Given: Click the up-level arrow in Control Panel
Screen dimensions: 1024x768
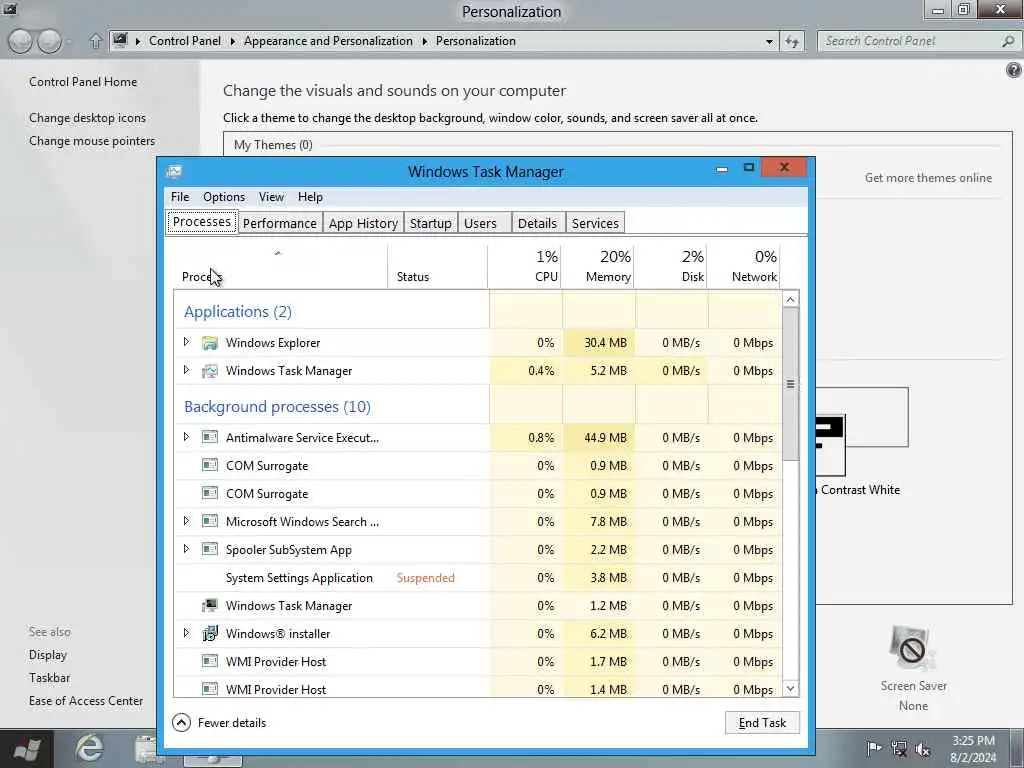Looking at the screenshot, I should point(95,42).
